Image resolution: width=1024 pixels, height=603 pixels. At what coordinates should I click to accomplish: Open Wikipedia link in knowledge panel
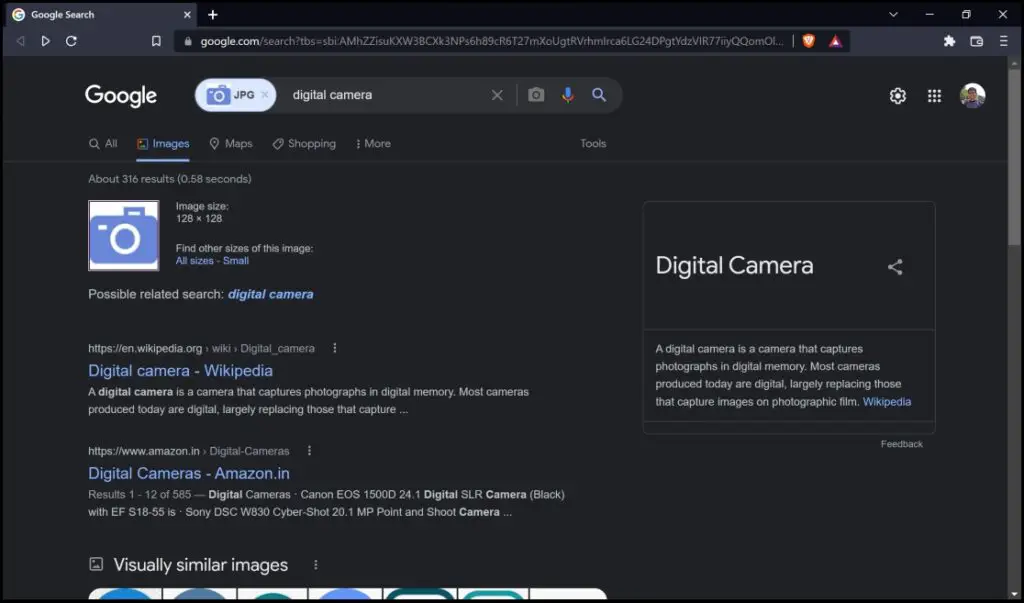[x=887, y=402]
